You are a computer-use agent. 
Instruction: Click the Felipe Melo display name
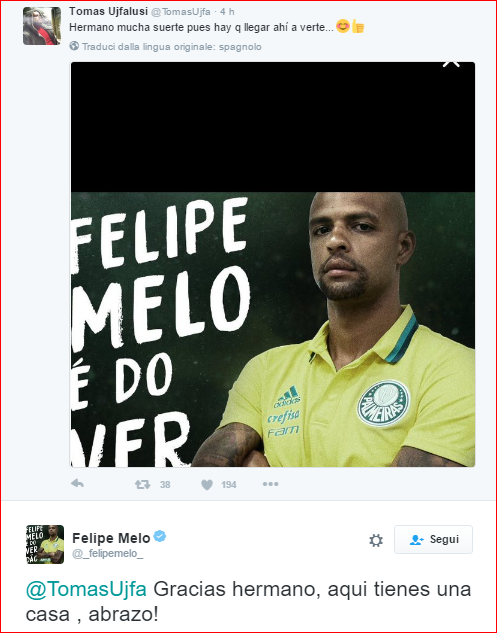pos(111,538)
